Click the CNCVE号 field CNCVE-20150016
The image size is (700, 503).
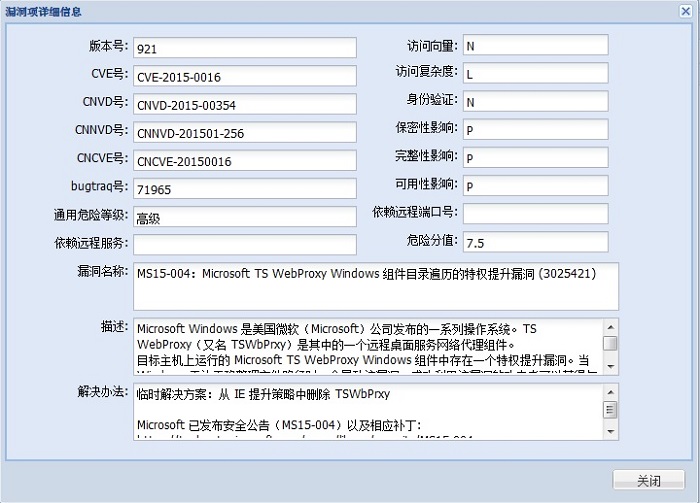click(x=245, y=160)
